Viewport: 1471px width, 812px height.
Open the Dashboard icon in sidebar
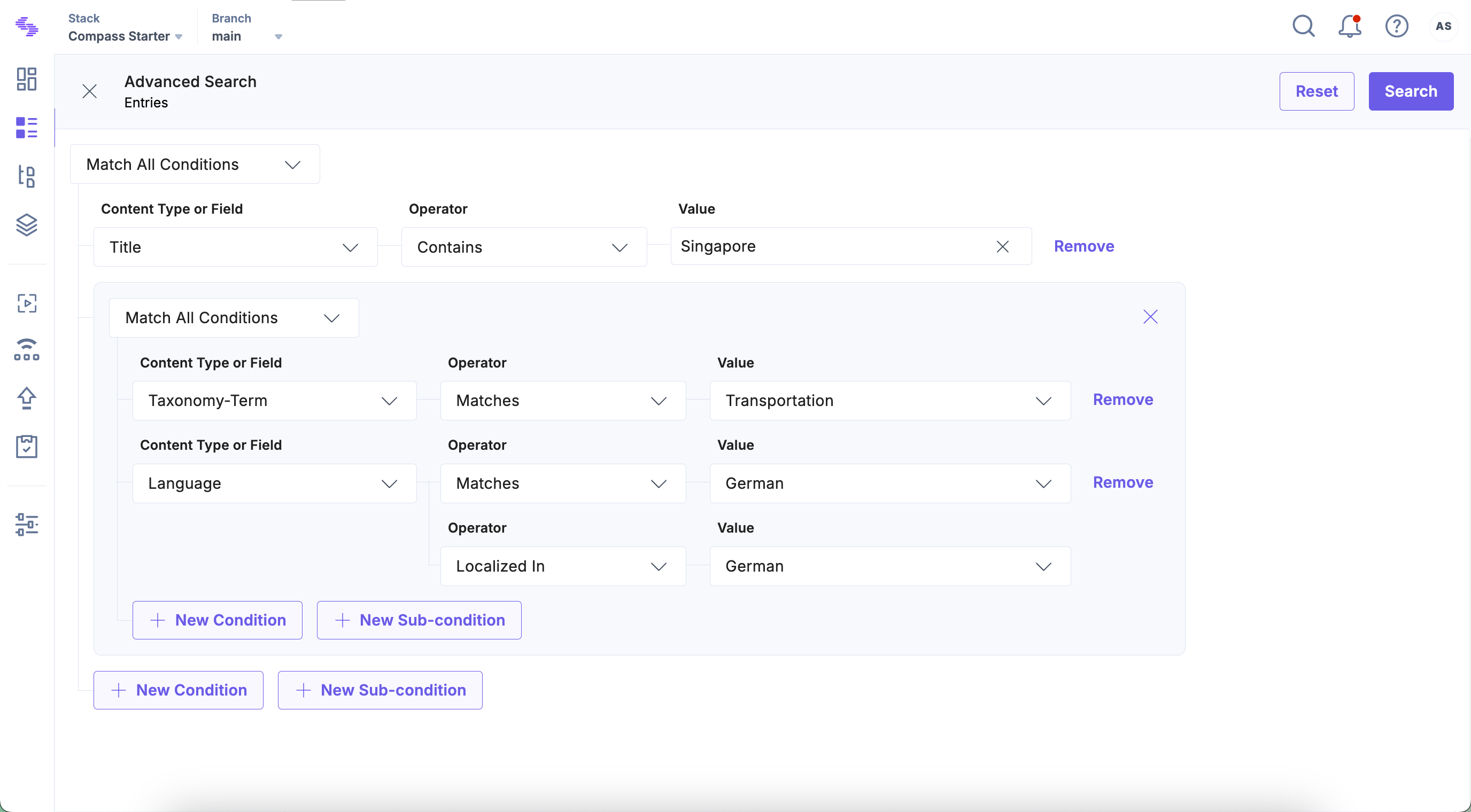(x=27, y=79)
